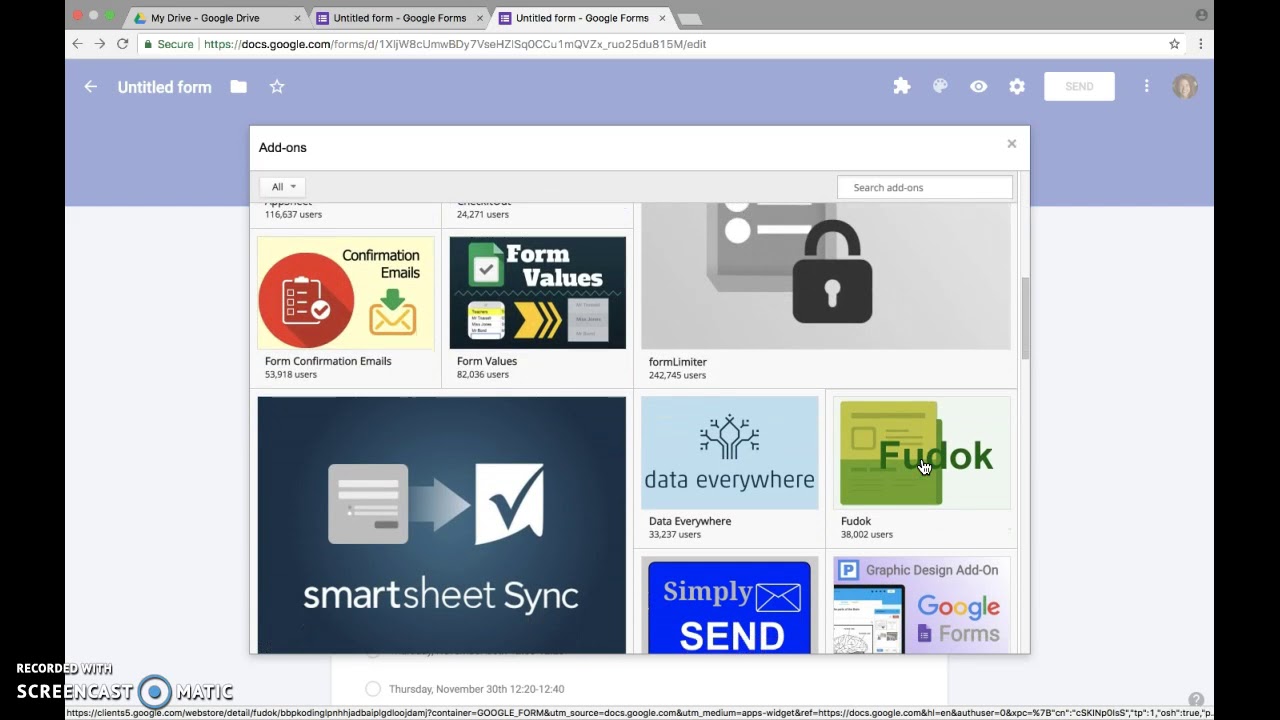Click the 242,745 users count
This screenshot has width=1280, height=720.
(x=677, y=376)
